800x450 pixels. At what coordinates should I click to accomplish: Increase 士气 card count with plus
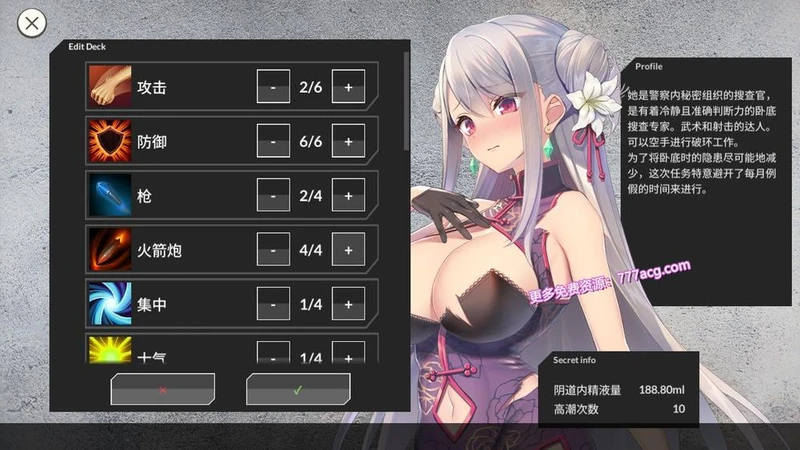pyautogui.click(x=348, y=353)
